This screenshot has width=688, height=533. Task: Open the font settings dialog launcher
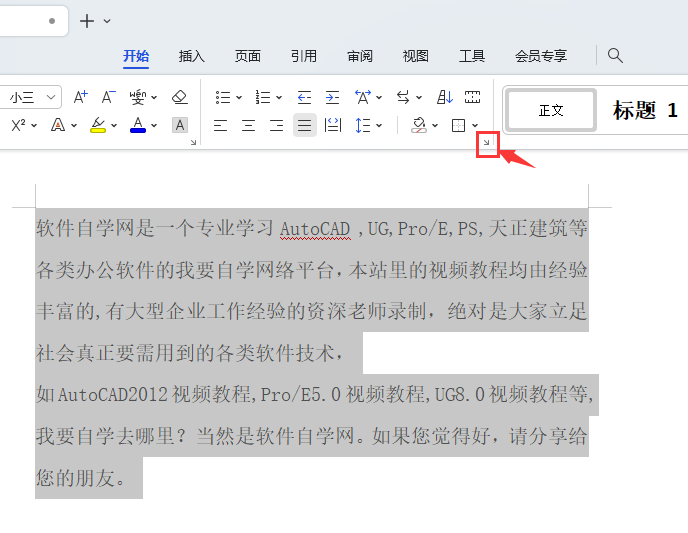tap(193, 143)
